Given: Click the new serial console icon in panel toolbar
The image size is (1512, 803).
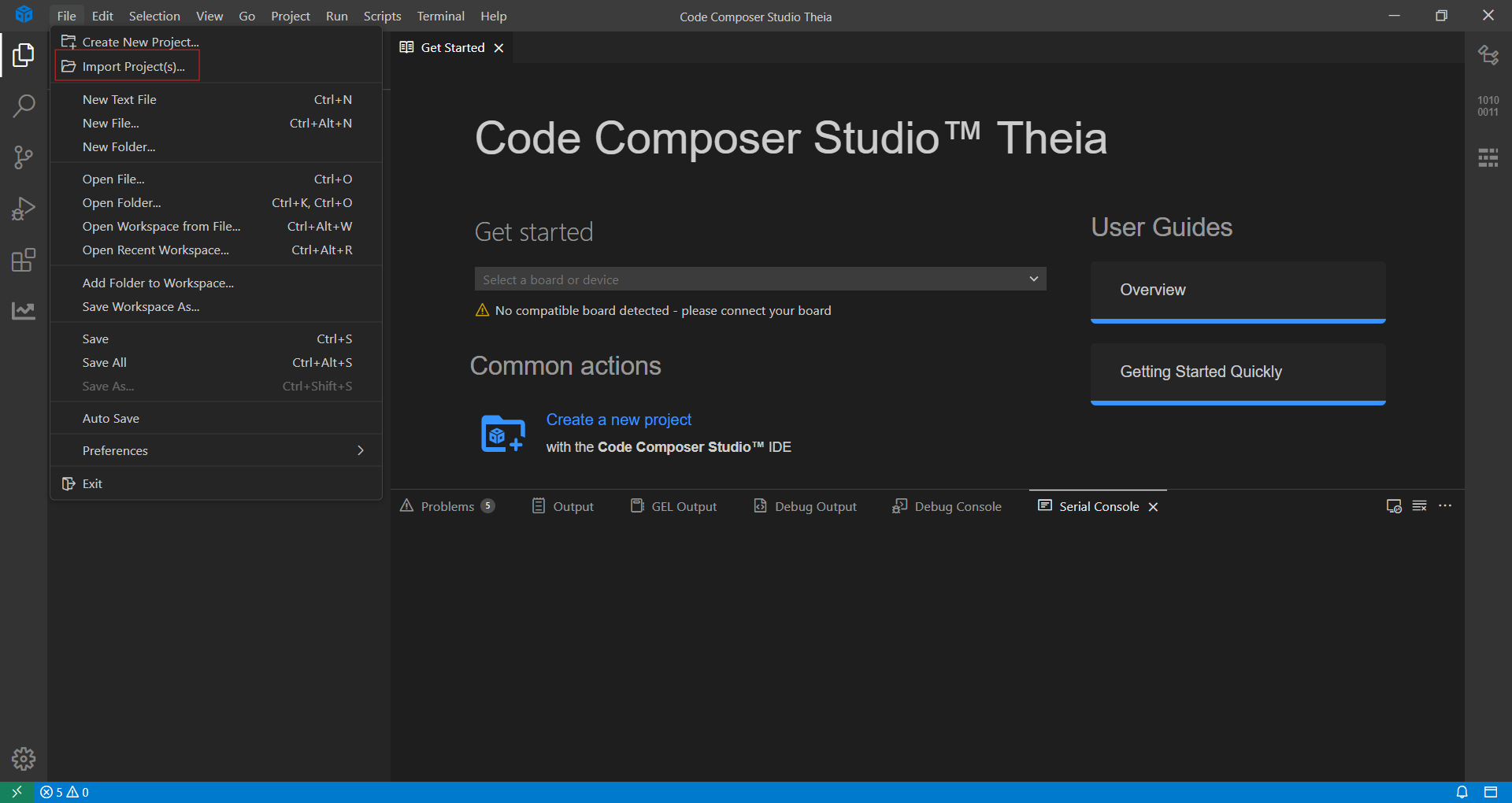Looking at the screenshot, I should tap(1394, 506).
